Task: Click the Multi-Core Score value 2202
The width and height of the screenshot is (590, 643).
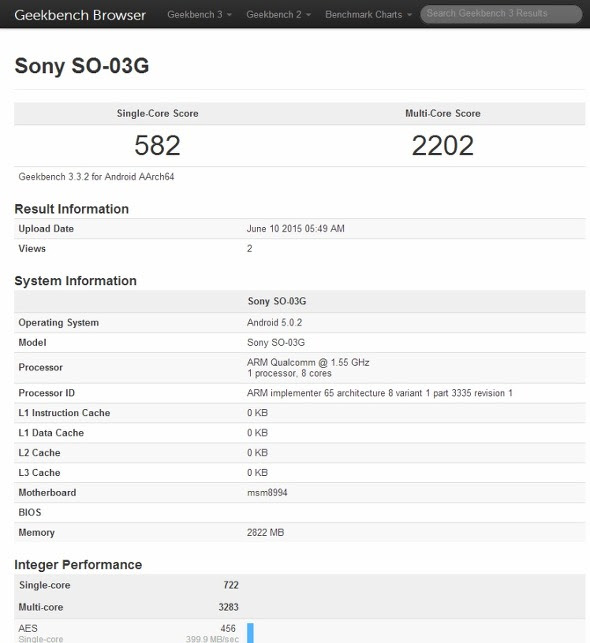Action: 443,146
